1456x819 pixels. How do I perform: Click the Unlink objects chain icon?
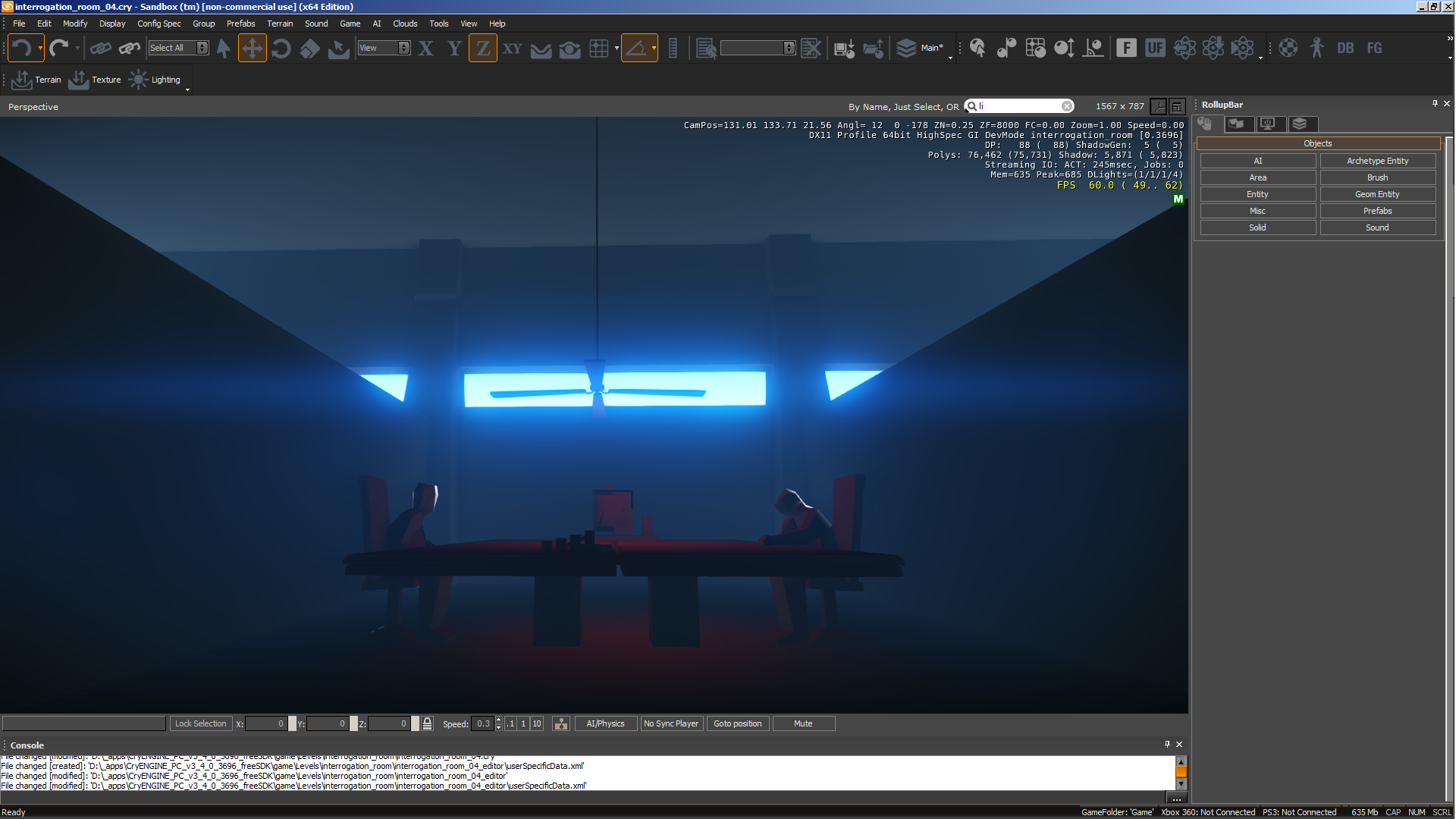pyautogui.click(x=130, y=49)
